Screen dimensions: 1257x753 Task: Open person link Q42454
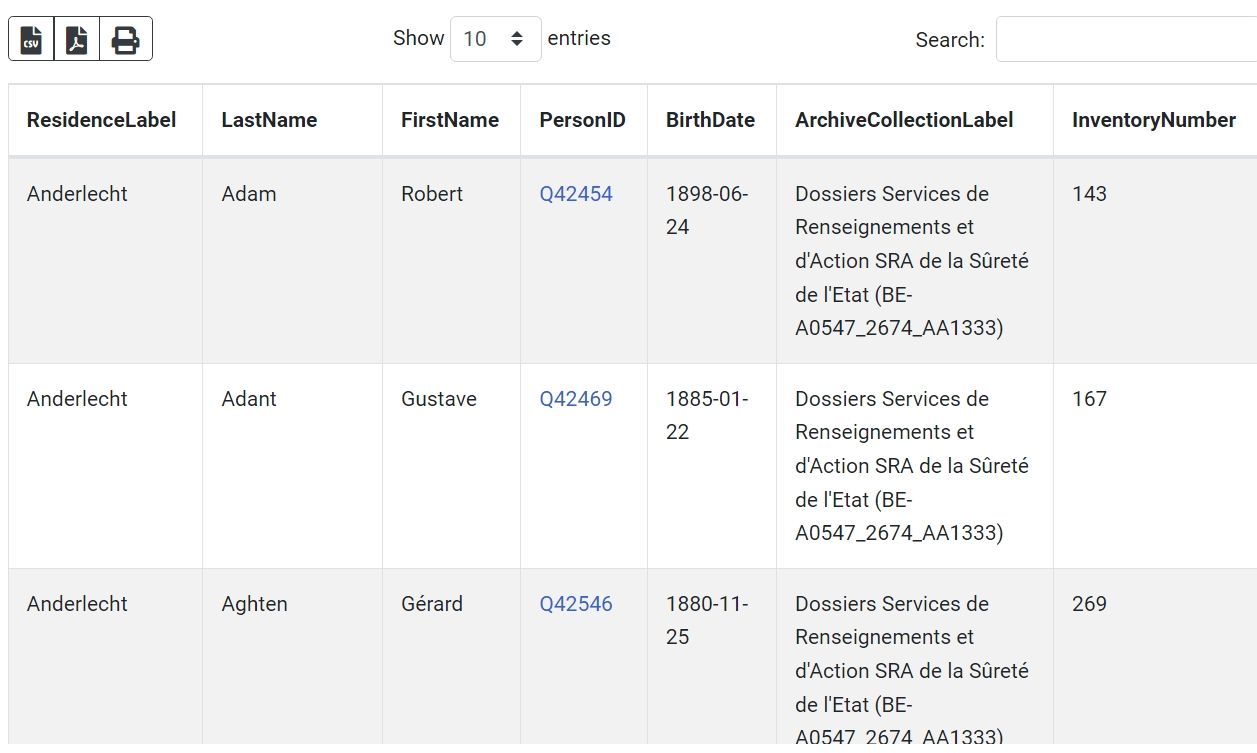(576, 194)
